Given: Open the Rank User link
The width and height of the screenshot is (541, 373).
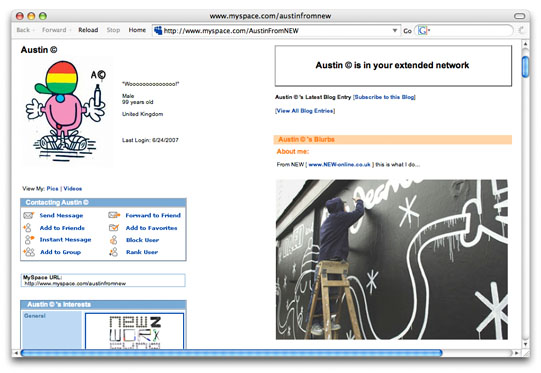Looking at the screenshot, I should [x=142, y=252].
